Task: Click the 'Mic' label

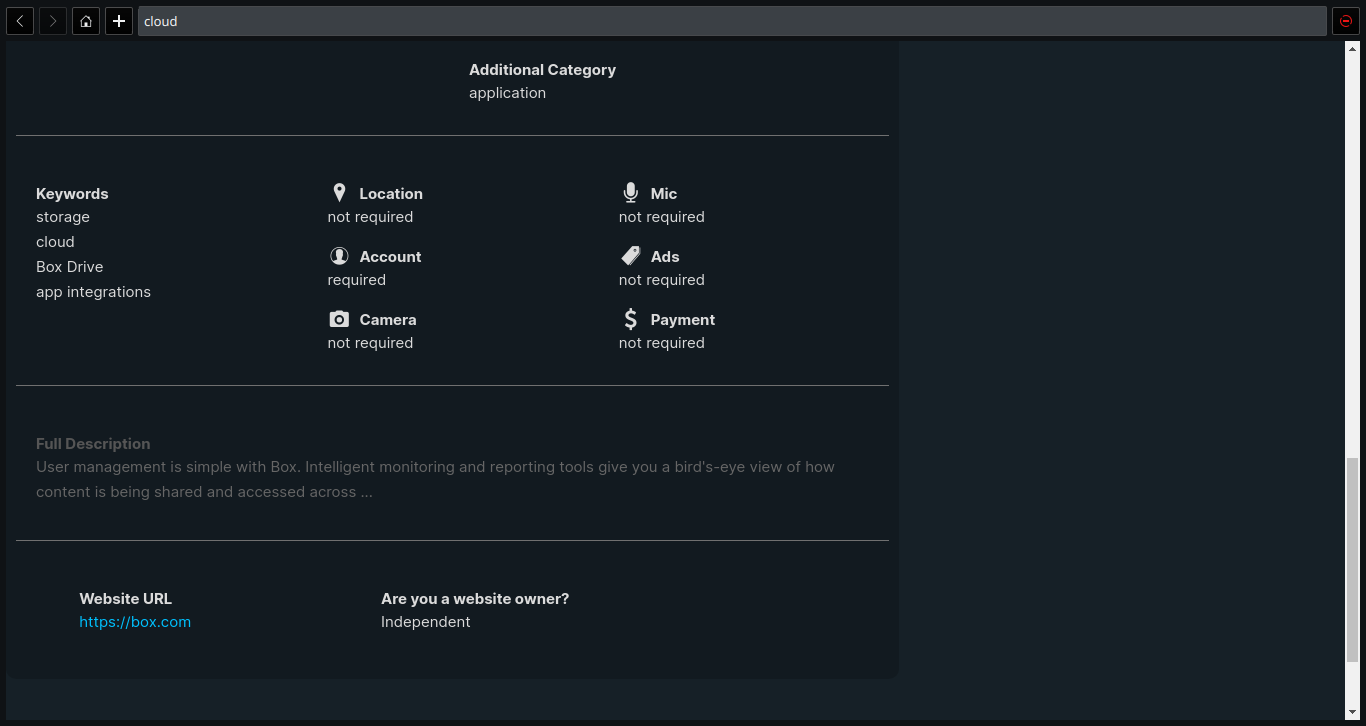Action: pos(664,194)
